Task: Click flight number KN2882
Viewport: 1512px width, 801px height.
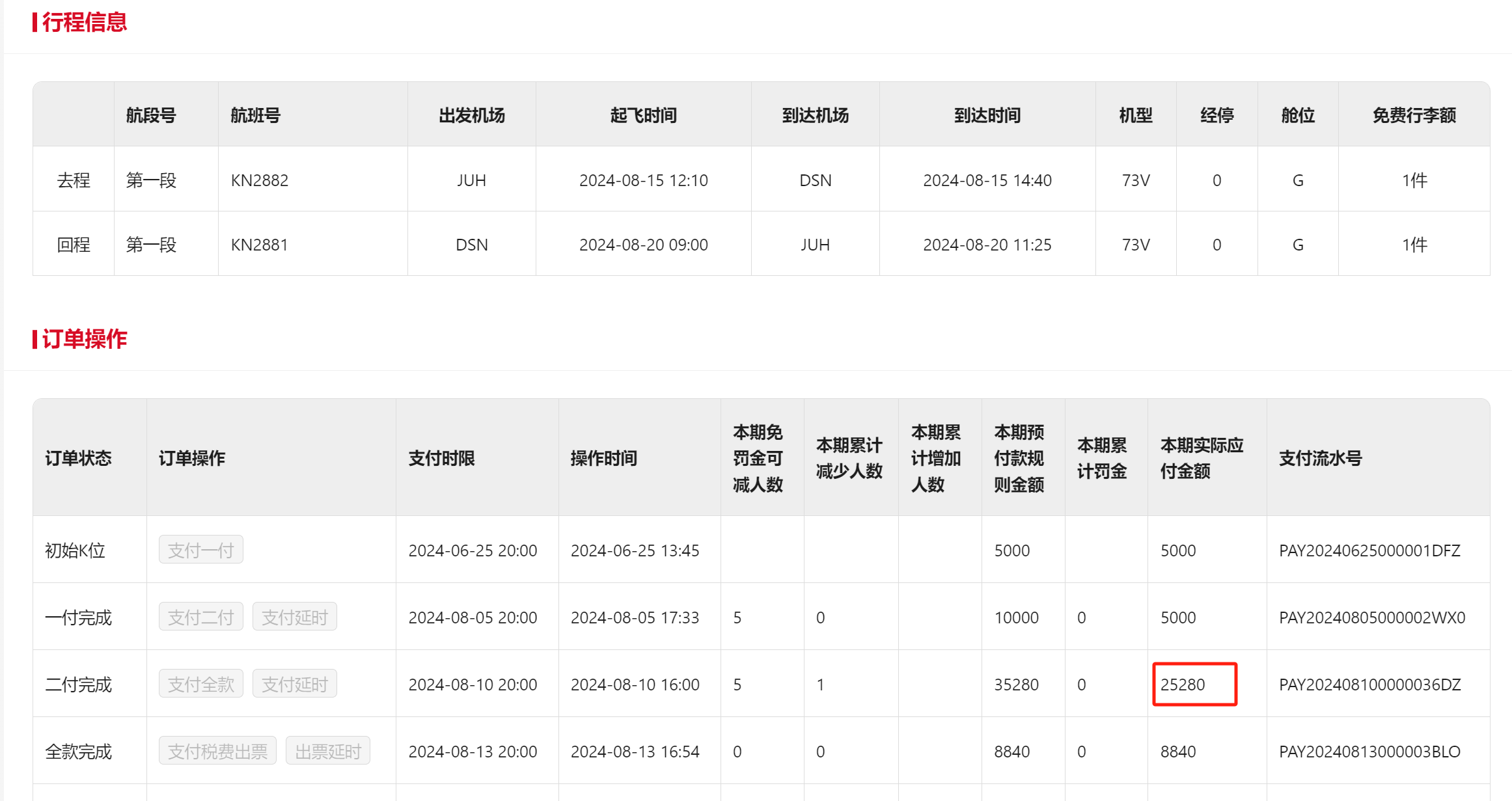Action: click(259, 180)
